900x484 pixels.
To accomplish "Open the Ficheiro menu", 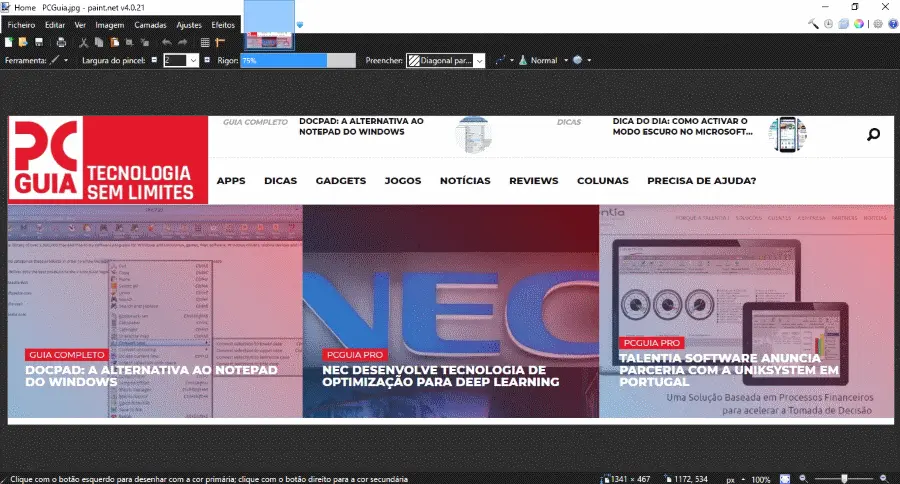I will (x=21, y=25).
